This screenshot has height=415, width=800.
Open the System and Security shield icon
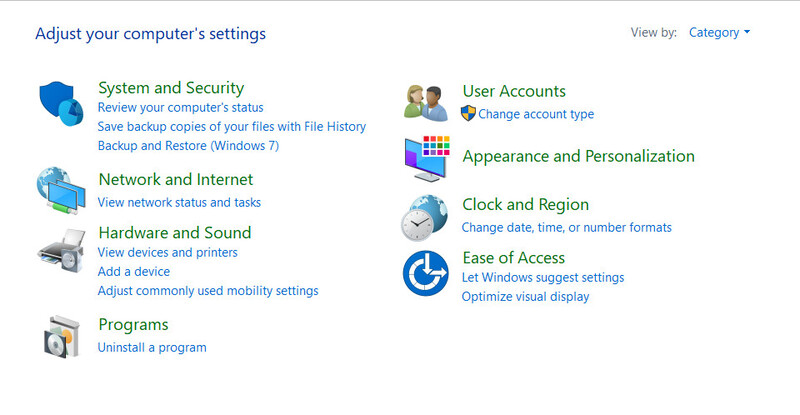point(61,104)
